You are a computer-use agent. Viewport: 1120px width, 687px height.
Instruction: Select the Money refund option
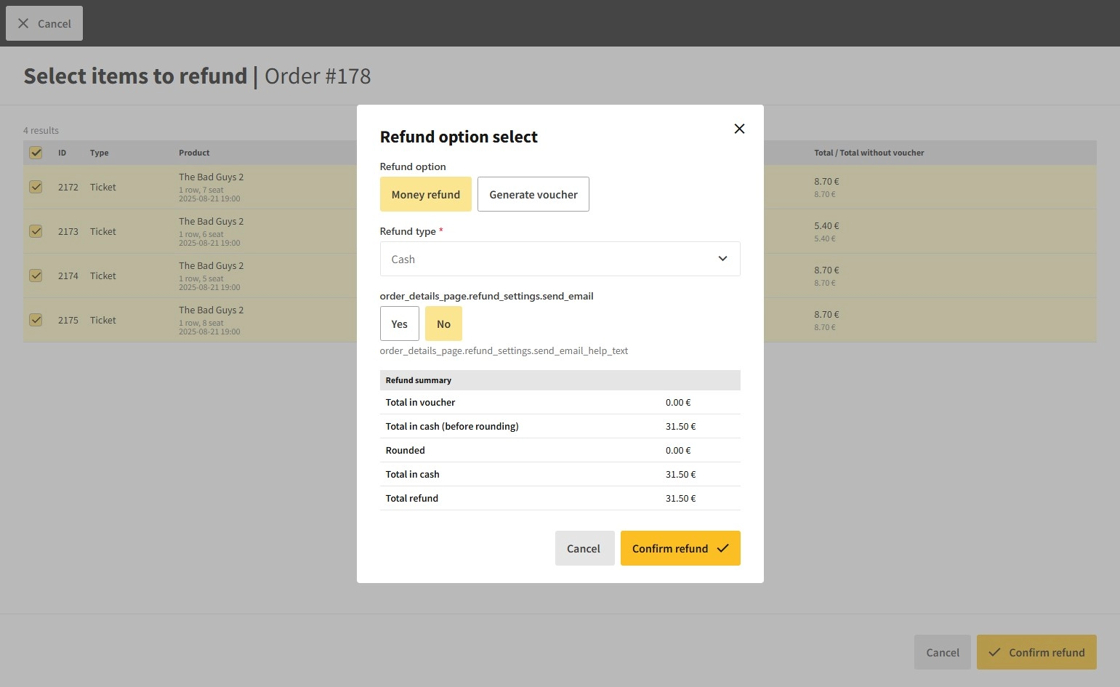click(425, 194)
